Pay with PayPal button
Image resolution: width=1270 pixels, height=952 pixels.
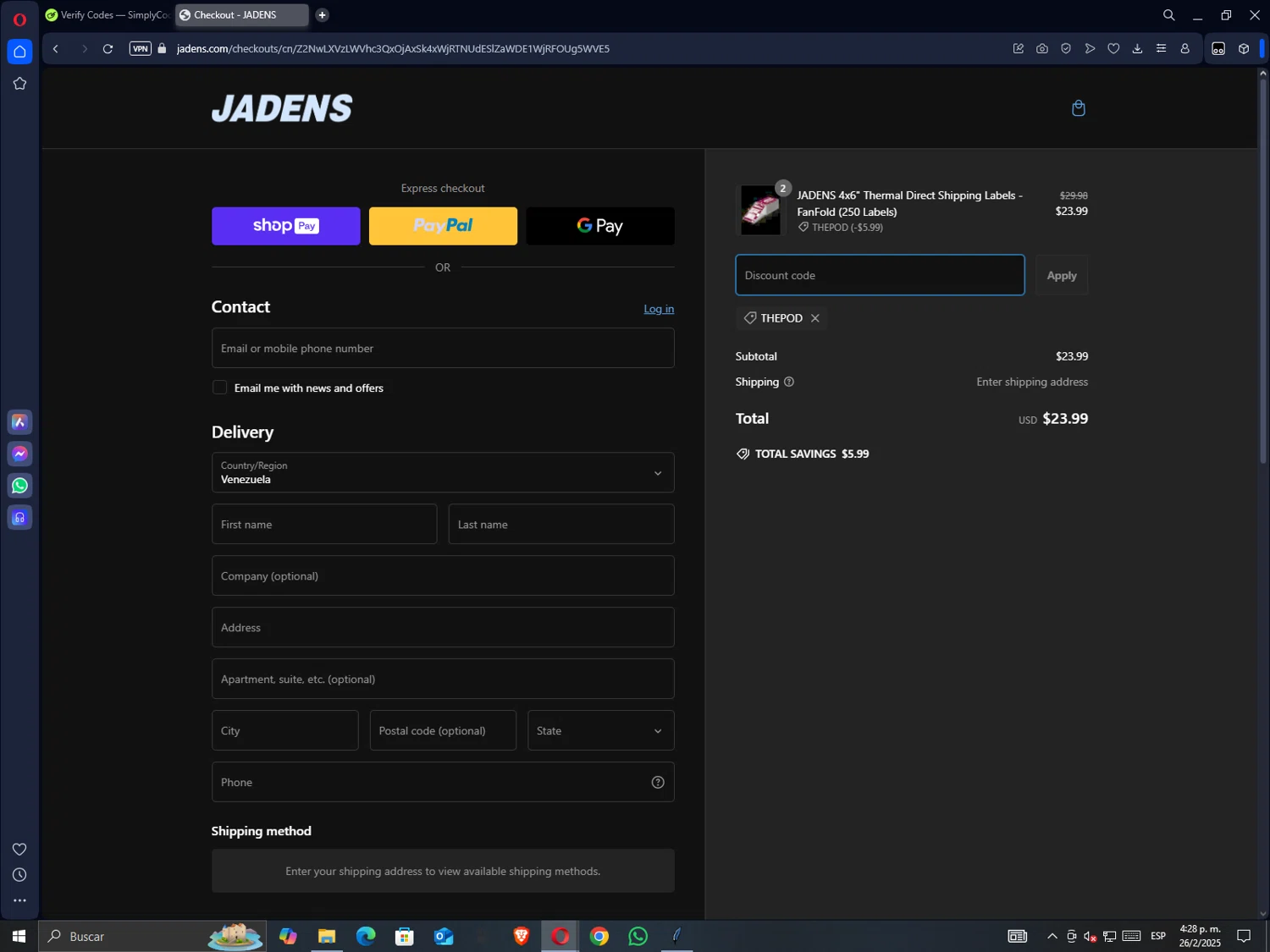click(x=443, y=226)
